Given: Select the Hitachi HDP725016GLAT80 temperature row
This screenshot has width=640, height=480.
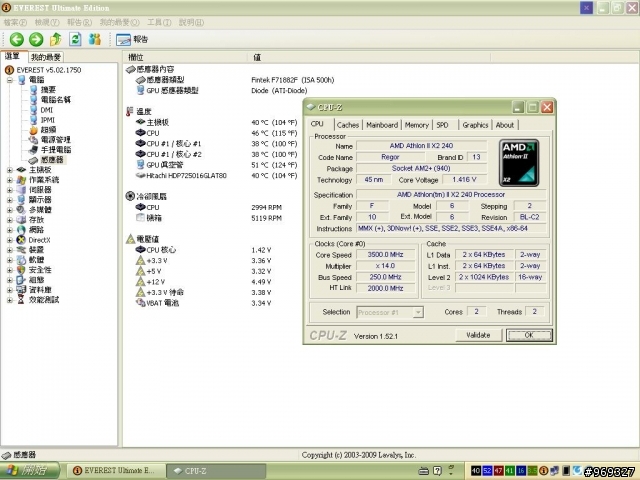Looking at the screenshot, I should coord(216,176).
